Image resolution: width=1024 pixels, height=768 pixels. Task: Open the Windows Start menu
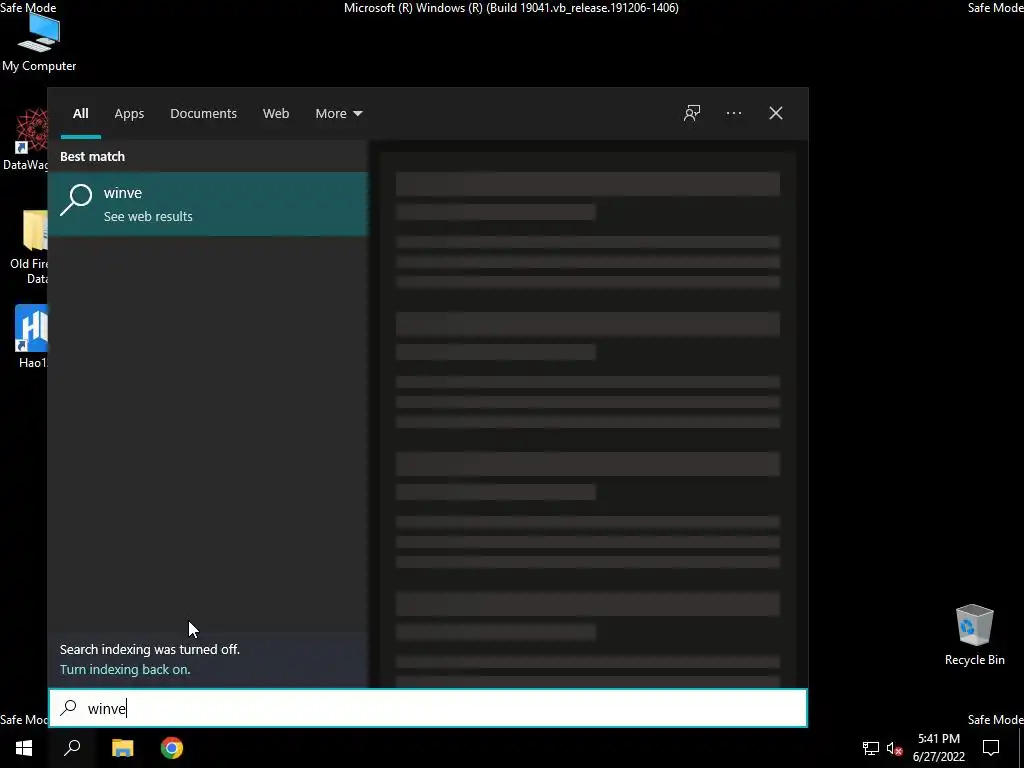coord(24,748)
